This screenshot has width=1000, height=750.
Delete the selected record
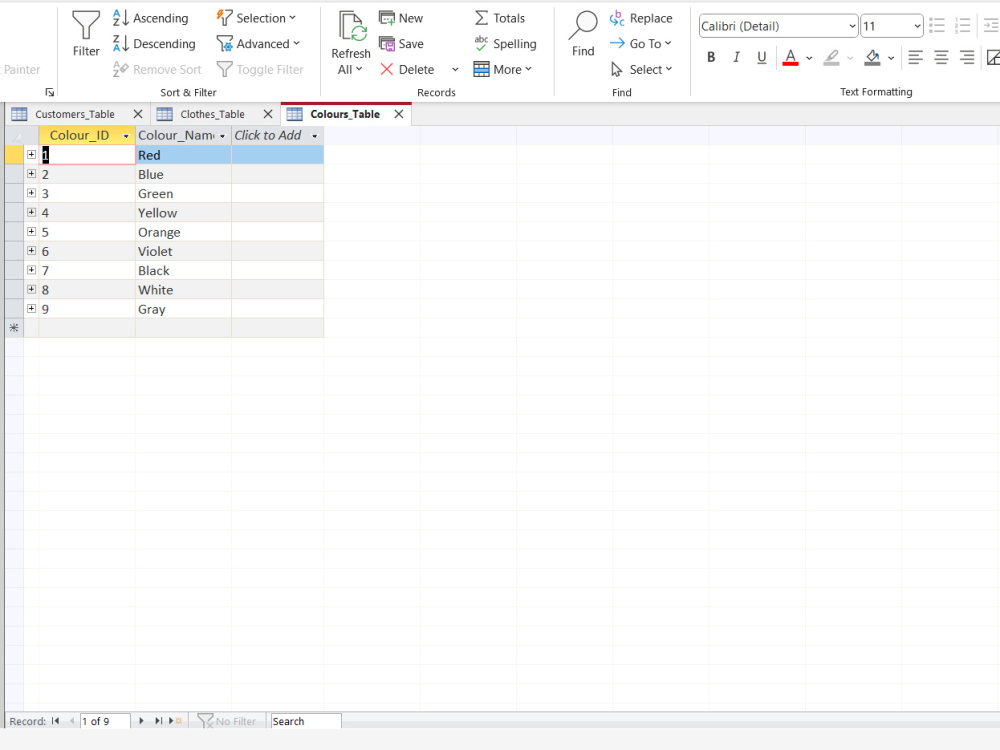coord(407,70)
